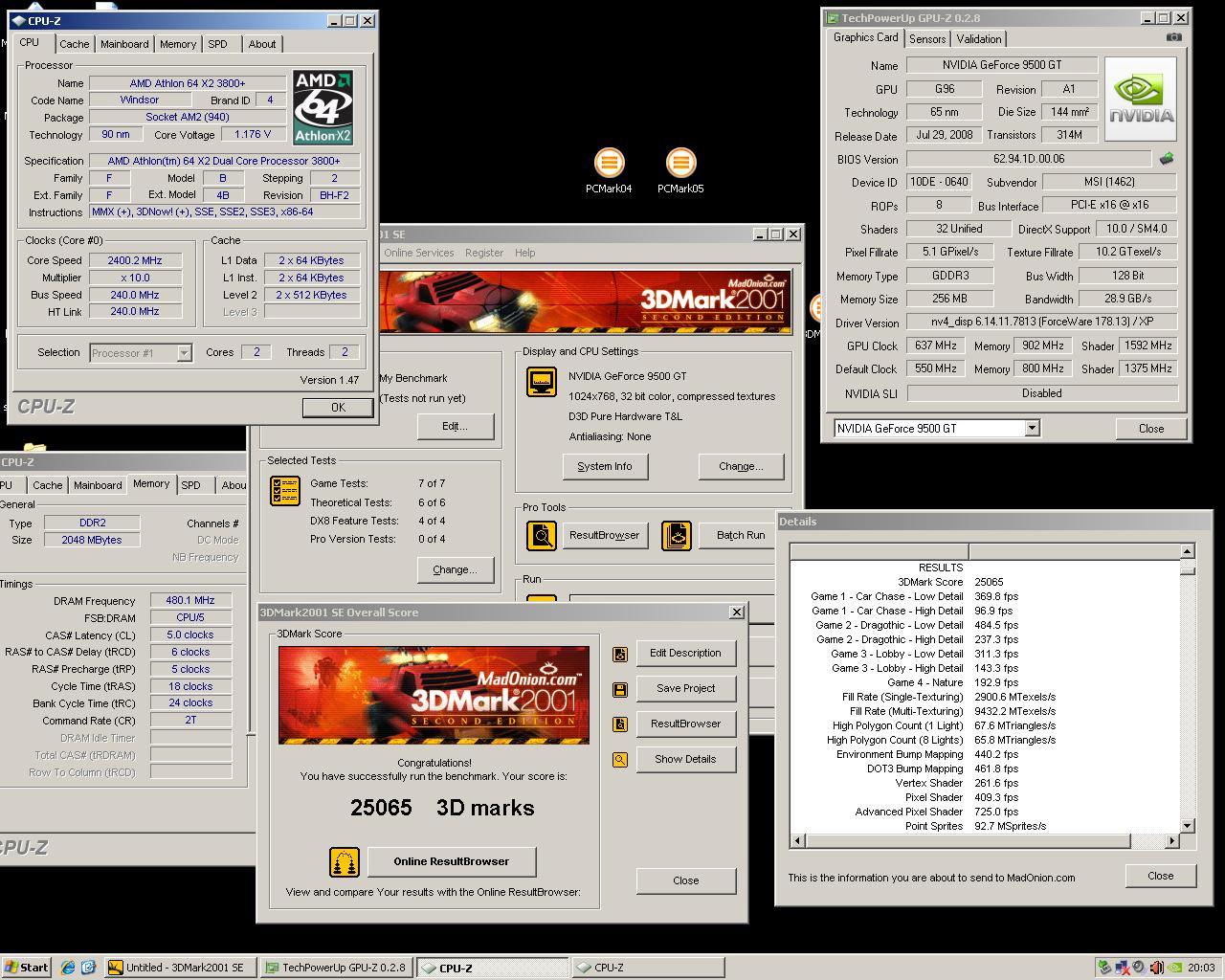Screen dimensions: 1225x980
Task: Switch to the Sensors tab in GPU-Z
Action: pos(927,39)
